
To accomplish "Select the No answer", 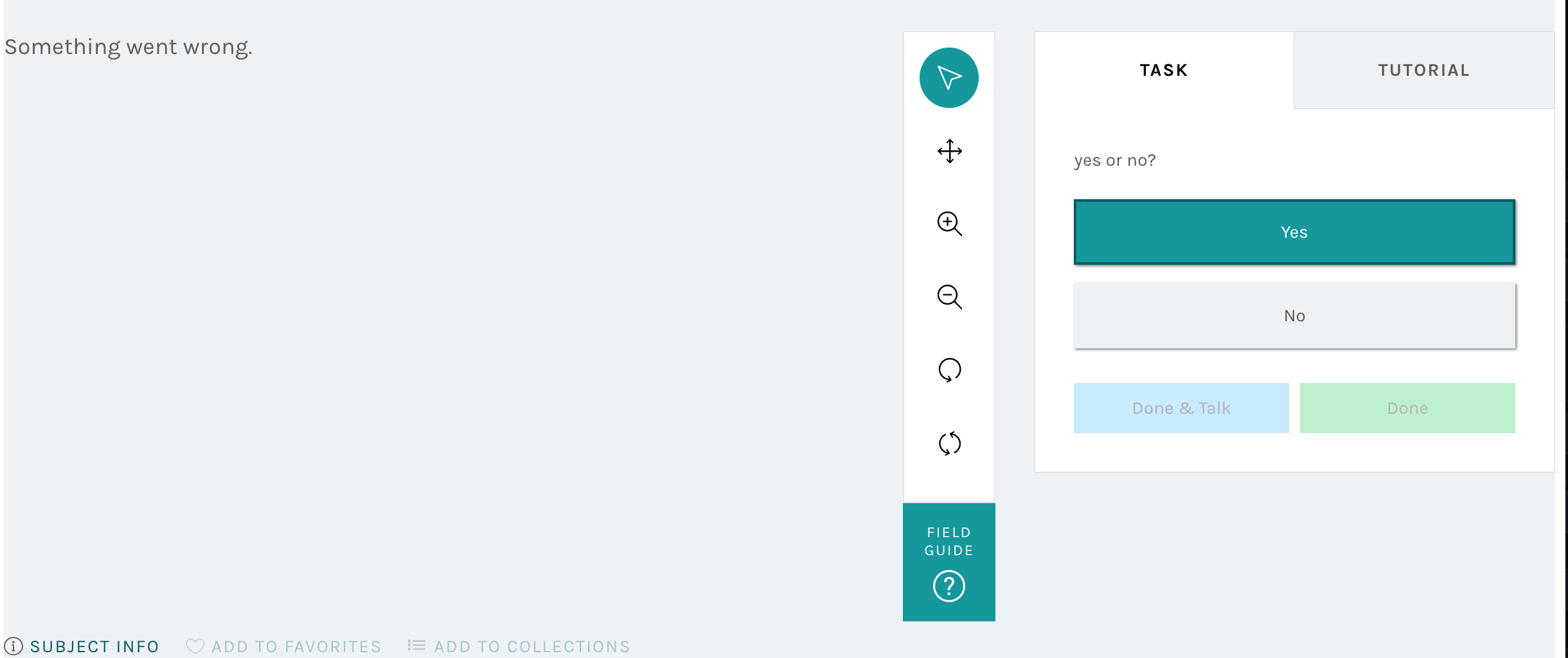I will point(1294,315).
